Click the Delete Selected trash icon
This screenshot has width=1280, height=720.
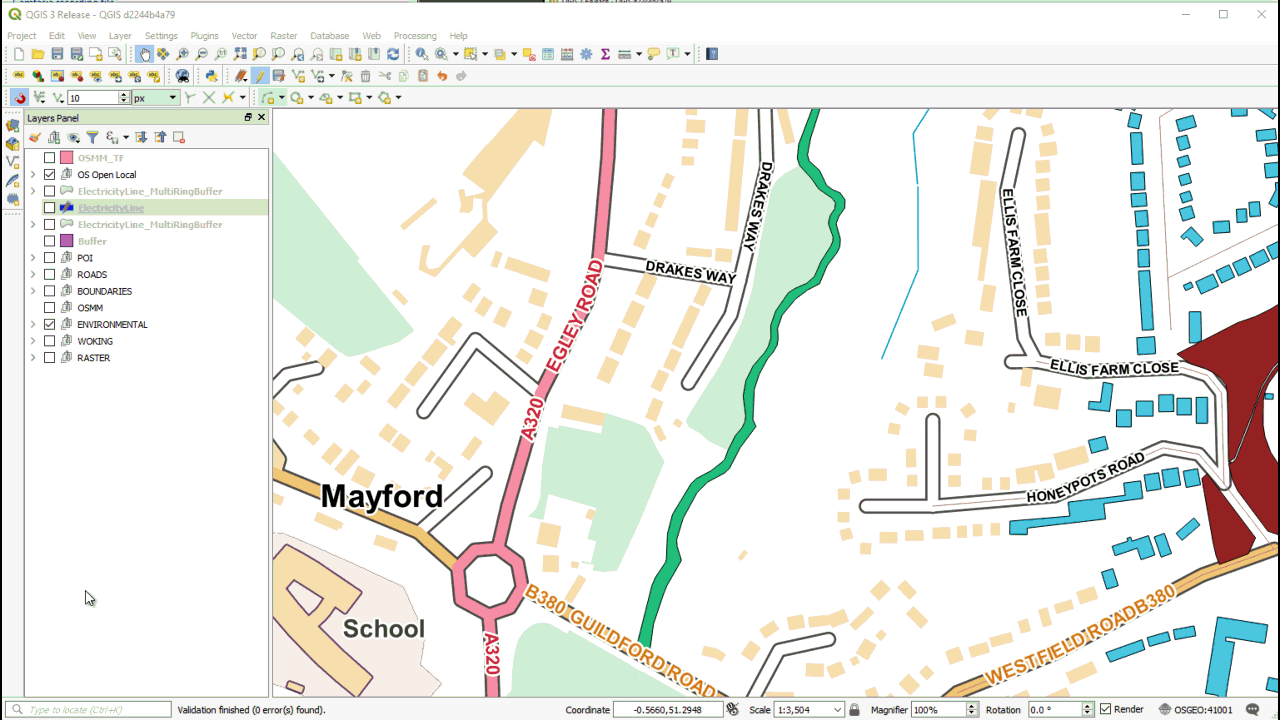365,76
